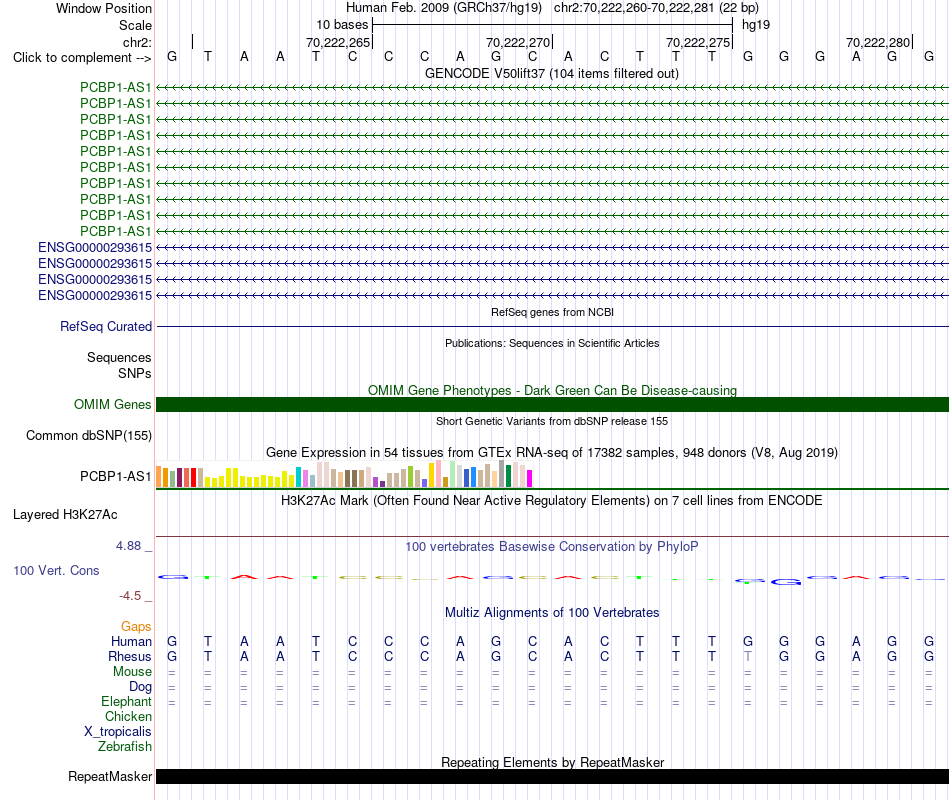Click the RepeatMasker track label
Viewport: 950px width, 800px height.
[110, 776]
